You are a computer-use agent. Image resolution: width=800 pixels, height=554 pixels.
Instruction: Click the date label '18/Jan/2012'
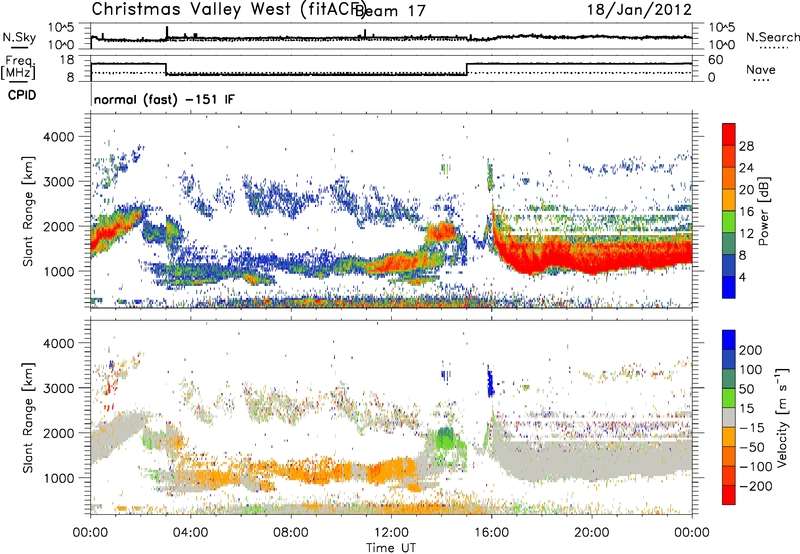(639, 9)
